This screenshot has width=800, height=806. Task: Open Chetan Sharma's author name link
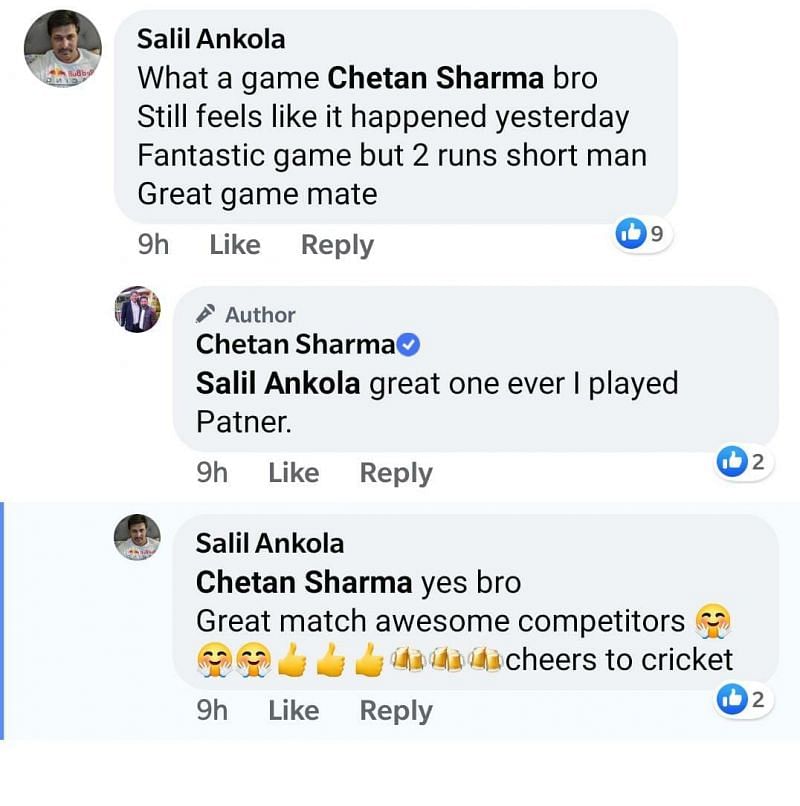click(x=296, y=345)
